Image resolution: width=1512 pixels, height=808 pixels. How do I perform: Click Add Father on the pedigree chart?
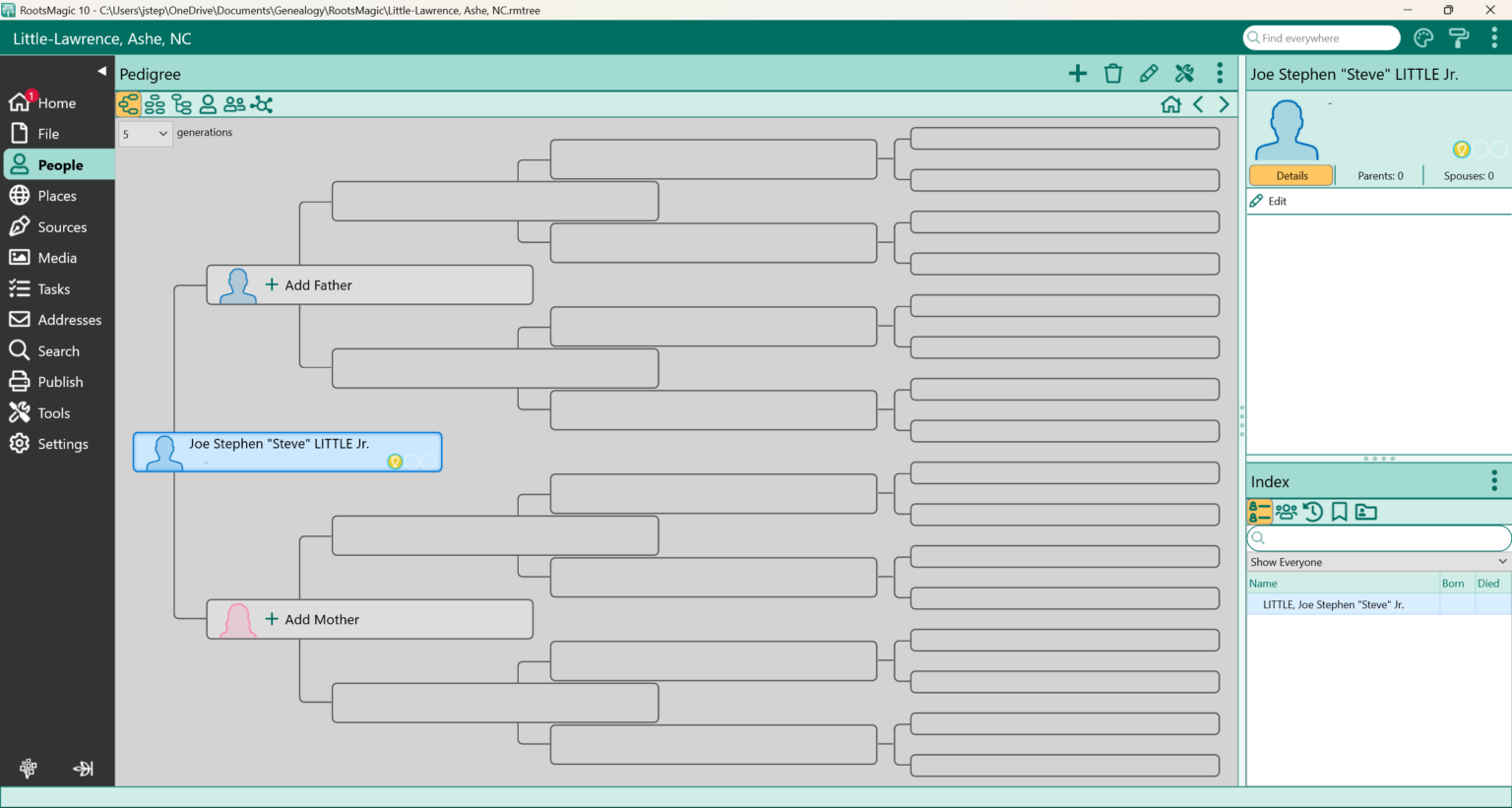pos(317,284)
